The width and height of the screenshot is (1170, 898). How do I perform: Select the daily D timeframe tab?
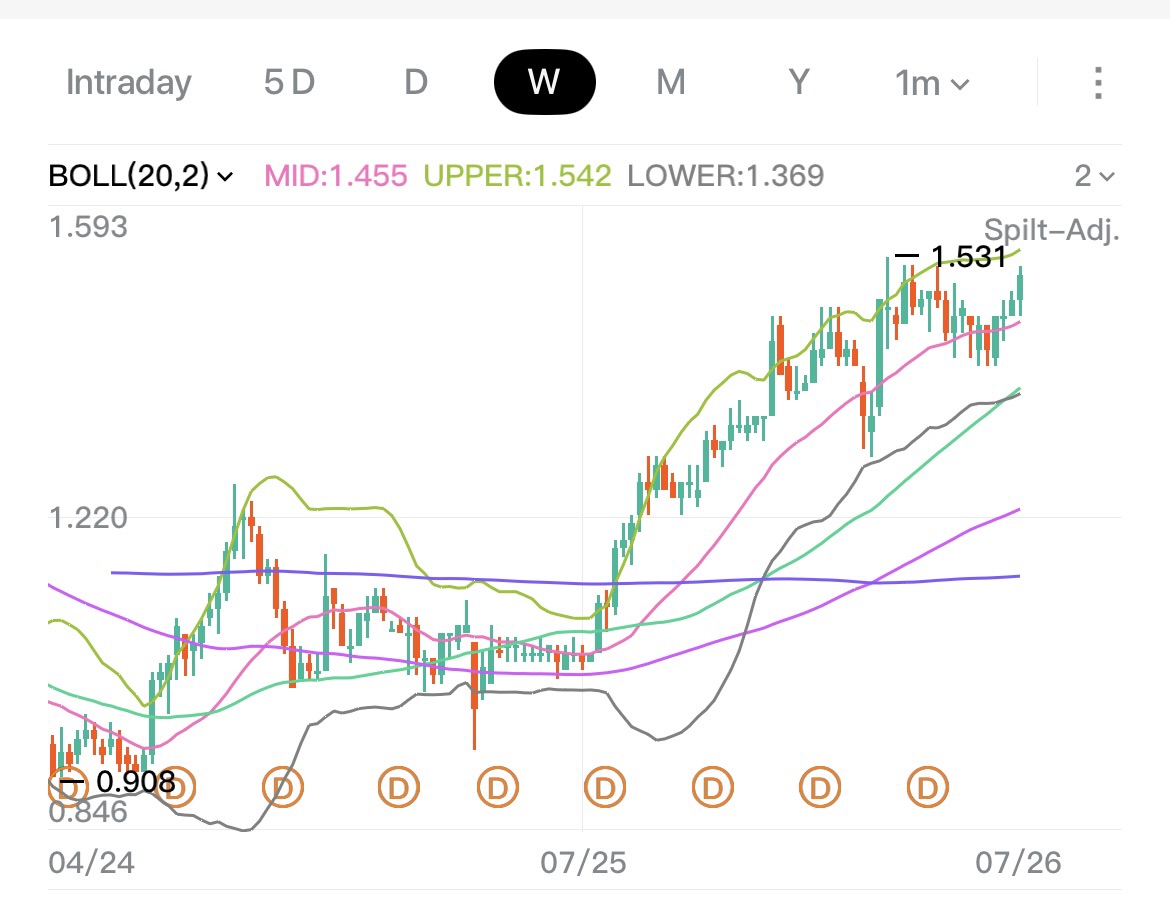pyautogui.click(x=416, y=82)
